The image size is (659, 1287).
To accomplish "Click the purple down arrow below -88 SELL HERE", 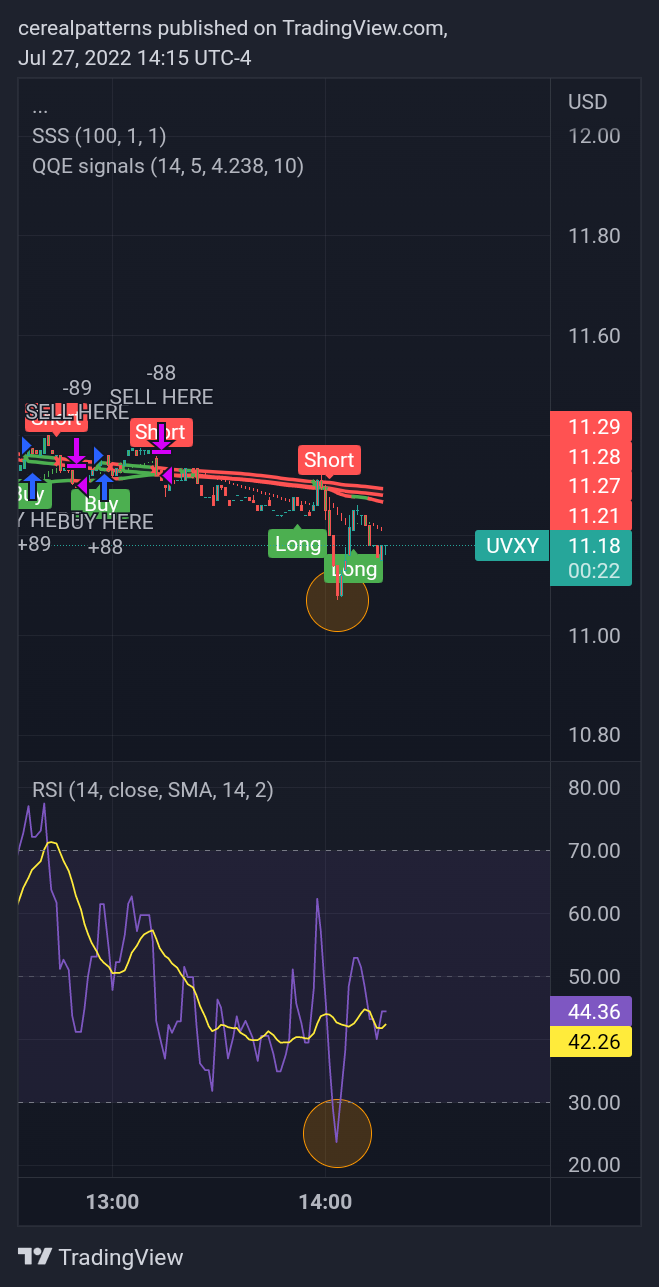I will coord(162,438).
